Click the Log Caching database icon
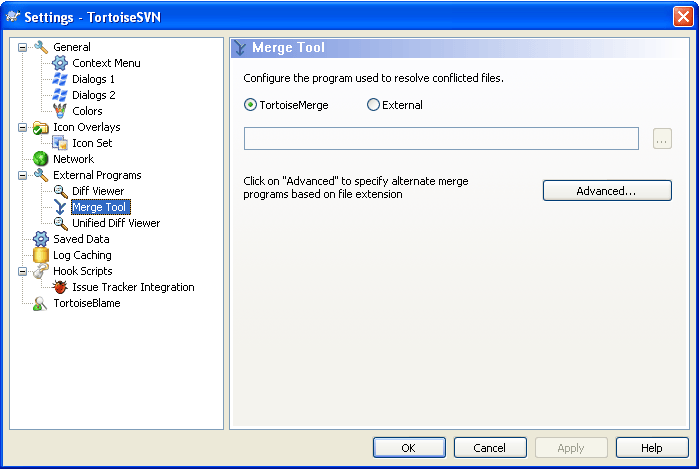This screenshot has width=699, height=470. click(x=41, y=255)
